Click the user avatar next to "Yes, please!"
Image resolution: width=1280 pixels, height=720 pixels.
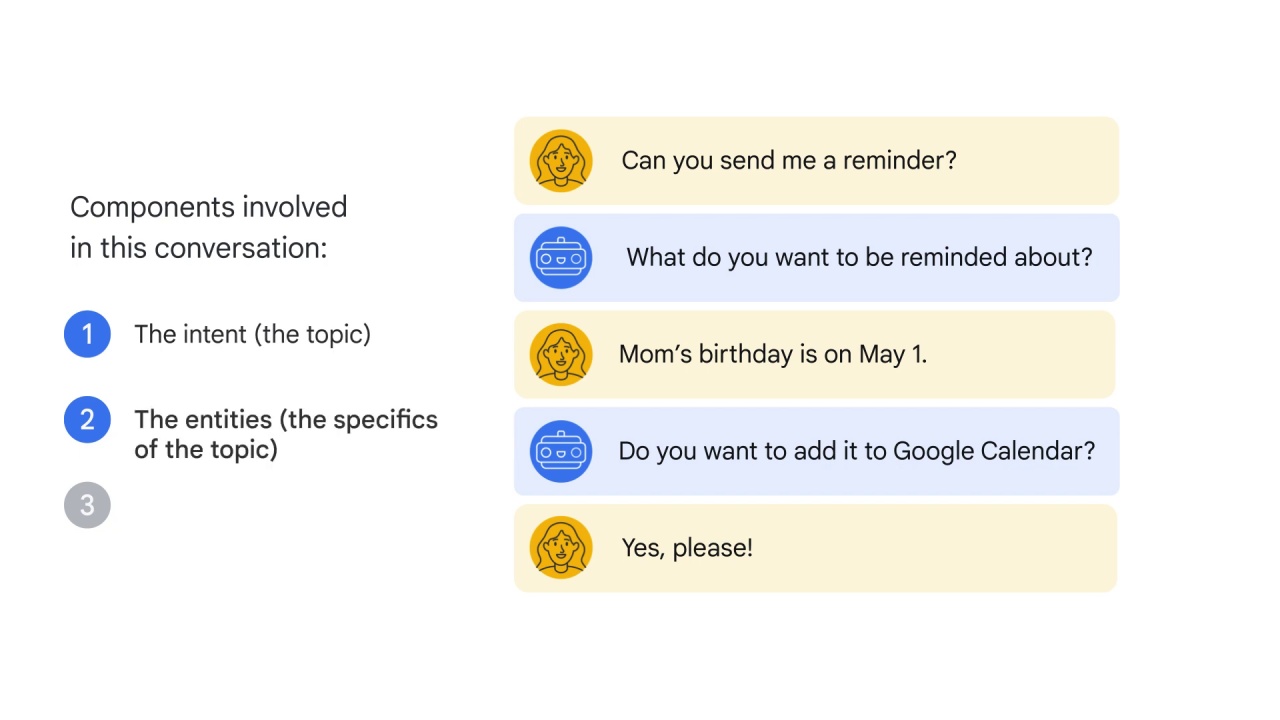[x=561, y=548]
